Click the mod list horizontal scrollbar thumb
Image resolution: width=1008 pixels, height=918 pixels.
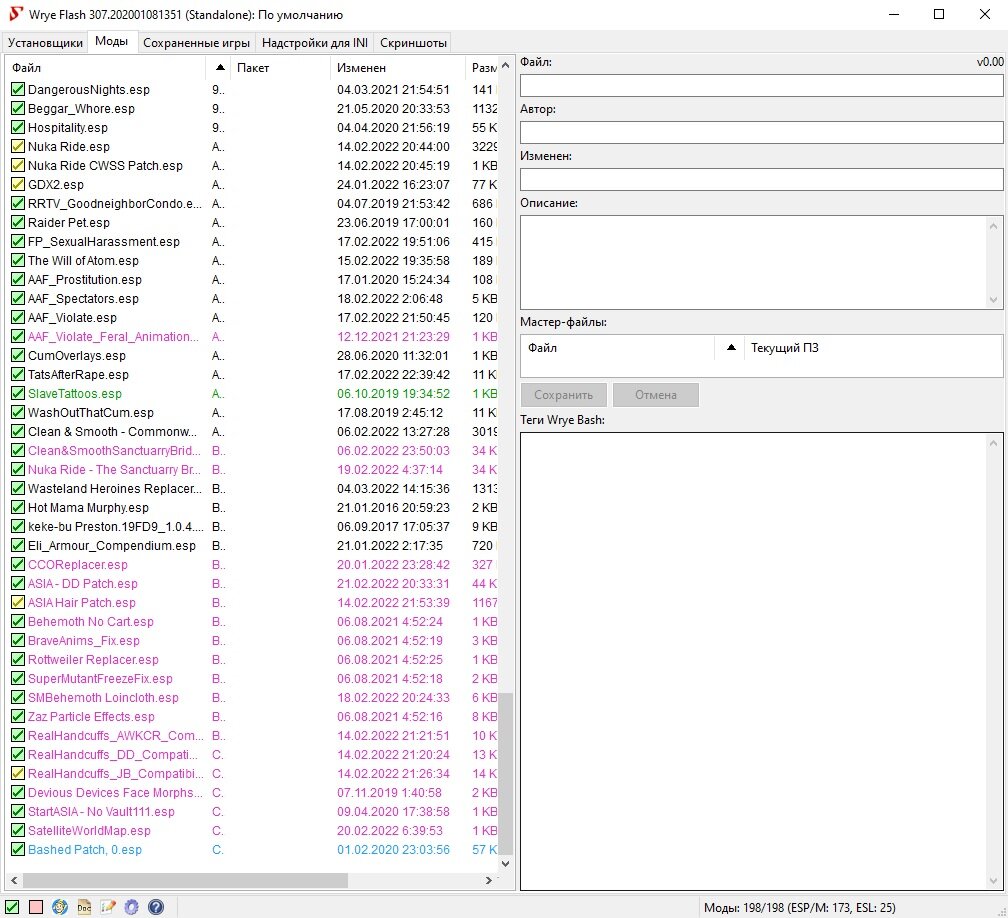pyautogui.click(x=180, y=881)
